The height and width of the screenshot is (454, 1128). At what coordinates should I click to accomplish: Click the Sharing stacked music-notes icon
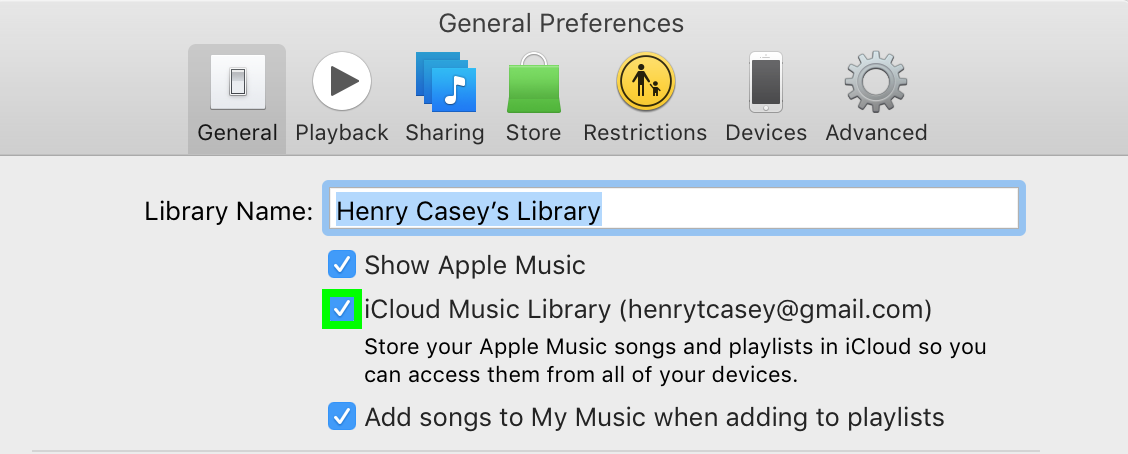tap(445, 82)
